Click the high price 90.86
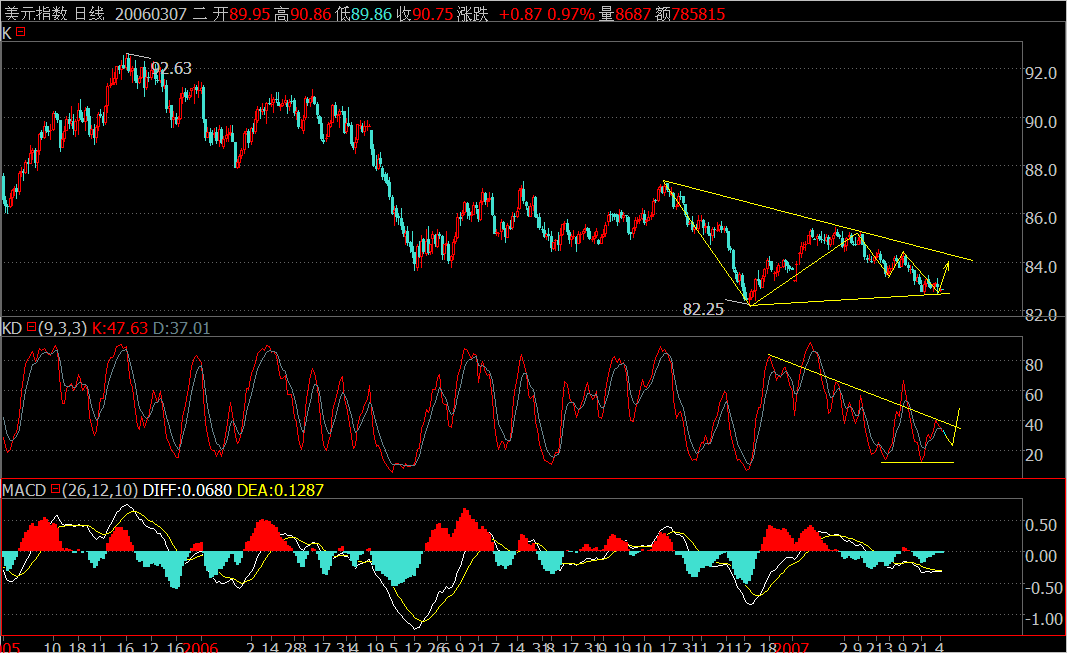The width and height of the screenshot is (1067, 653). coord(310,14)
